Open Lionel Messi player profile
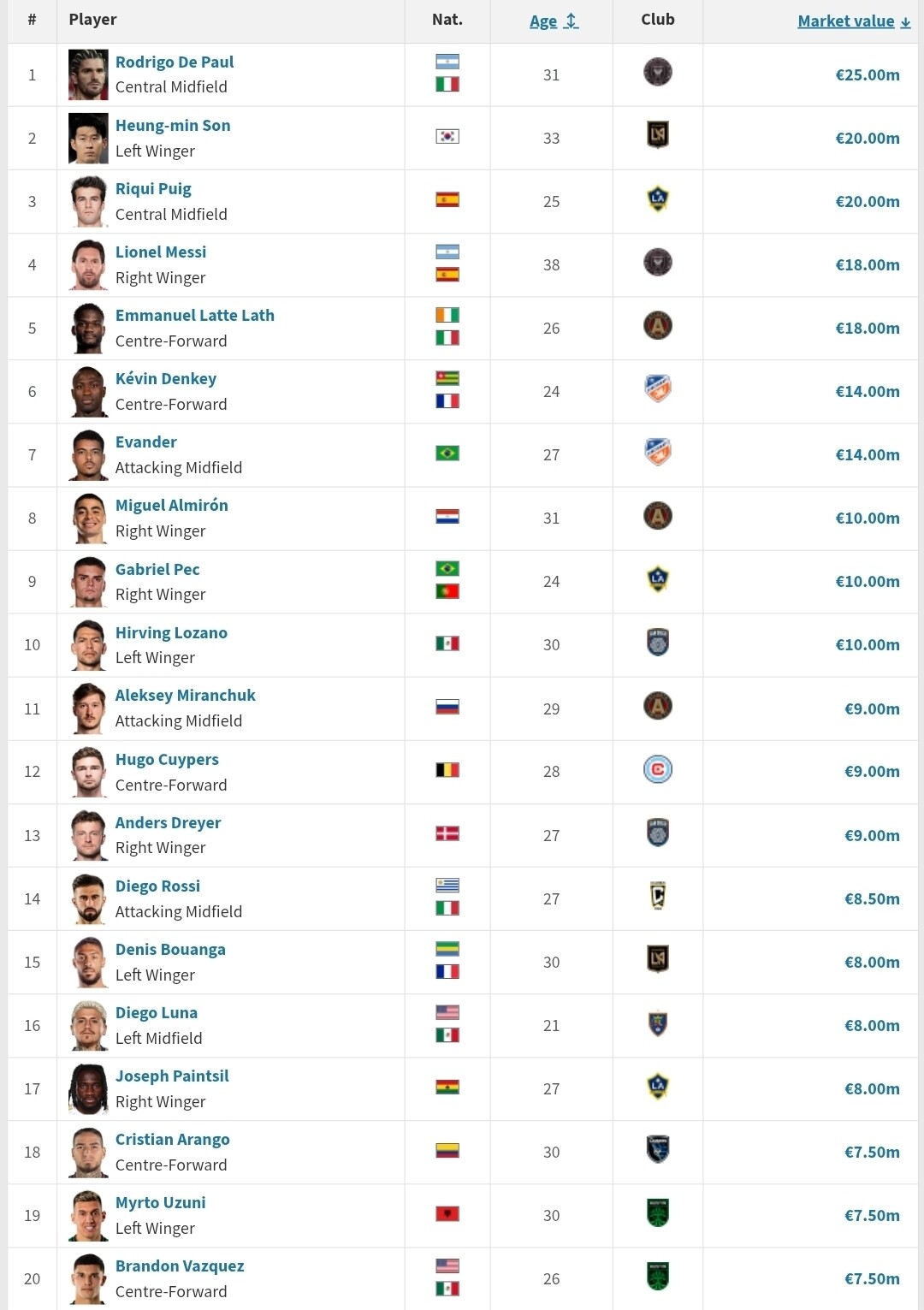Viewport: 924px width, 1310px height. pyautogui.click(x=161, y=252)
